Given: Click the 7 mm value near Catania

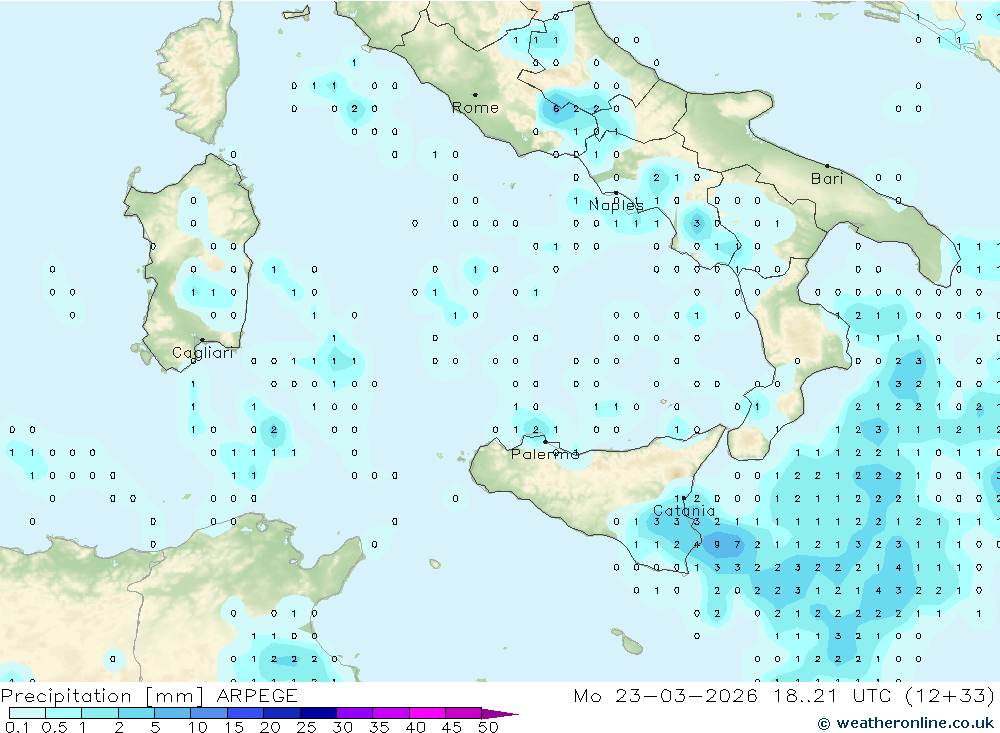Looking at the screenshot, I should coord(737,545).
